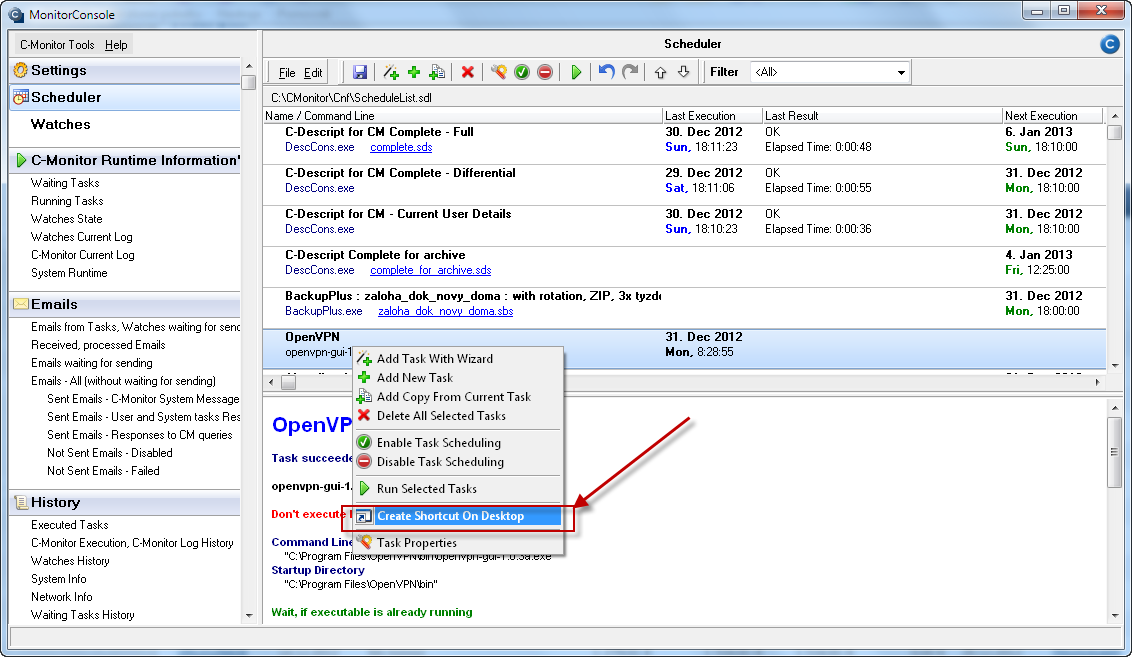Viewport: 1132px width, 657px height.
Task: Open Received, processed Emails in sidebar
Action: pos(98,345)
